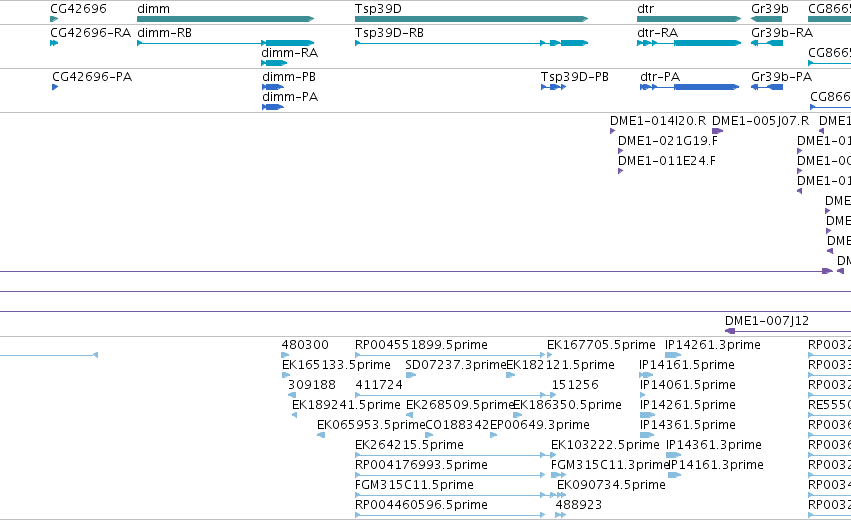The width and height of the screenshot is (851, 520).
Task: Select EK264215.5prime EST
Action: point(450,455)
